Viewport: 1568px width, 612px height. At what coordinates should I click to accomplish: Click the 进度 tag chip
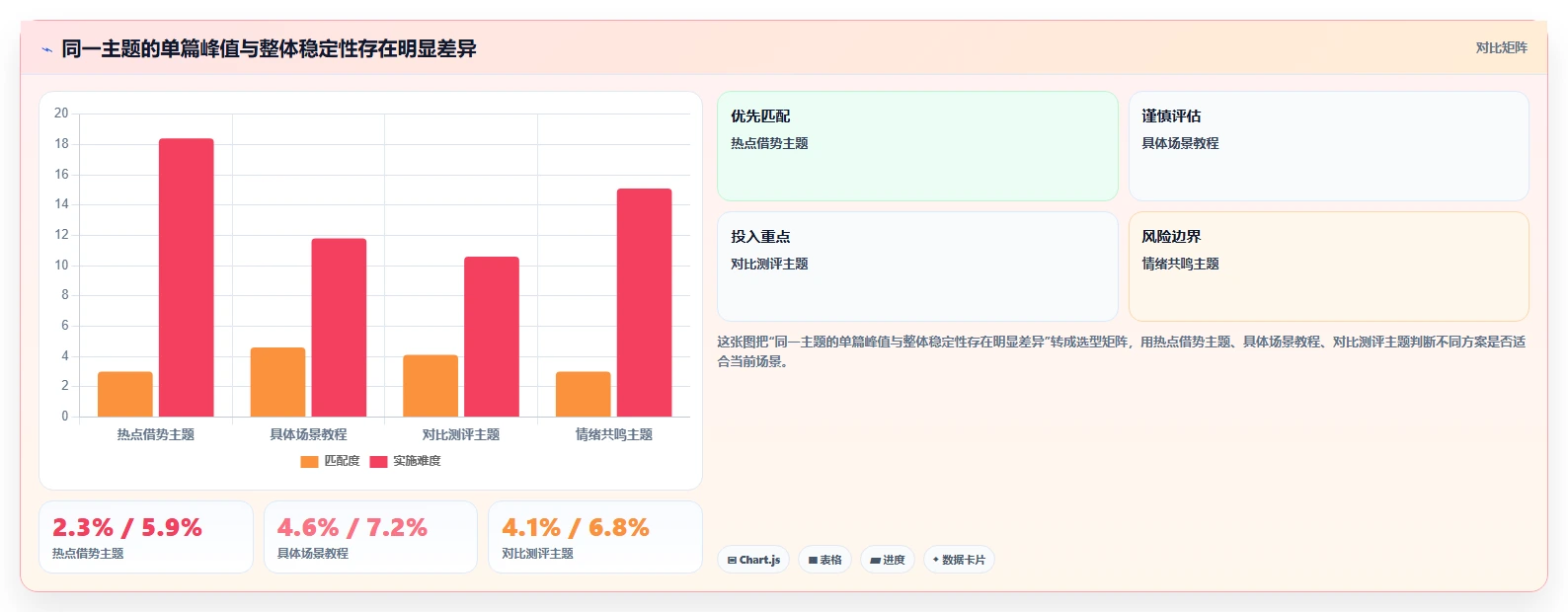(x=888, y=560)
